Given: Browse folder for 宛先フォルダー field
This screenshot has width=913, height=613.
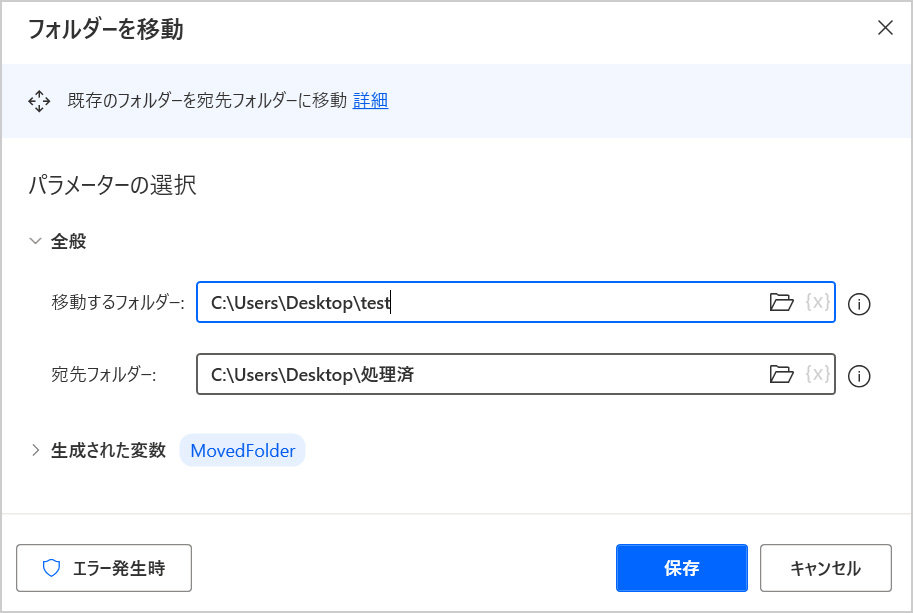Looking at the screenshot, I should [781, 375].
